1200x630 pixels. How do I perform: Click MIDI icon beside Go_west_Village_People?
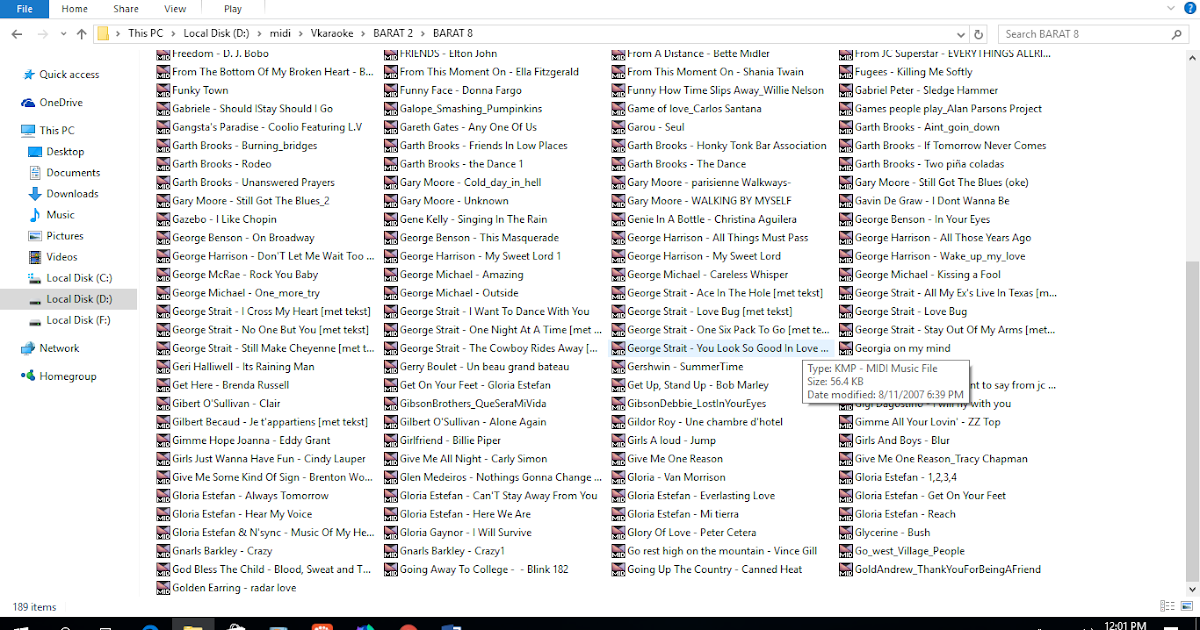[846, 551]
